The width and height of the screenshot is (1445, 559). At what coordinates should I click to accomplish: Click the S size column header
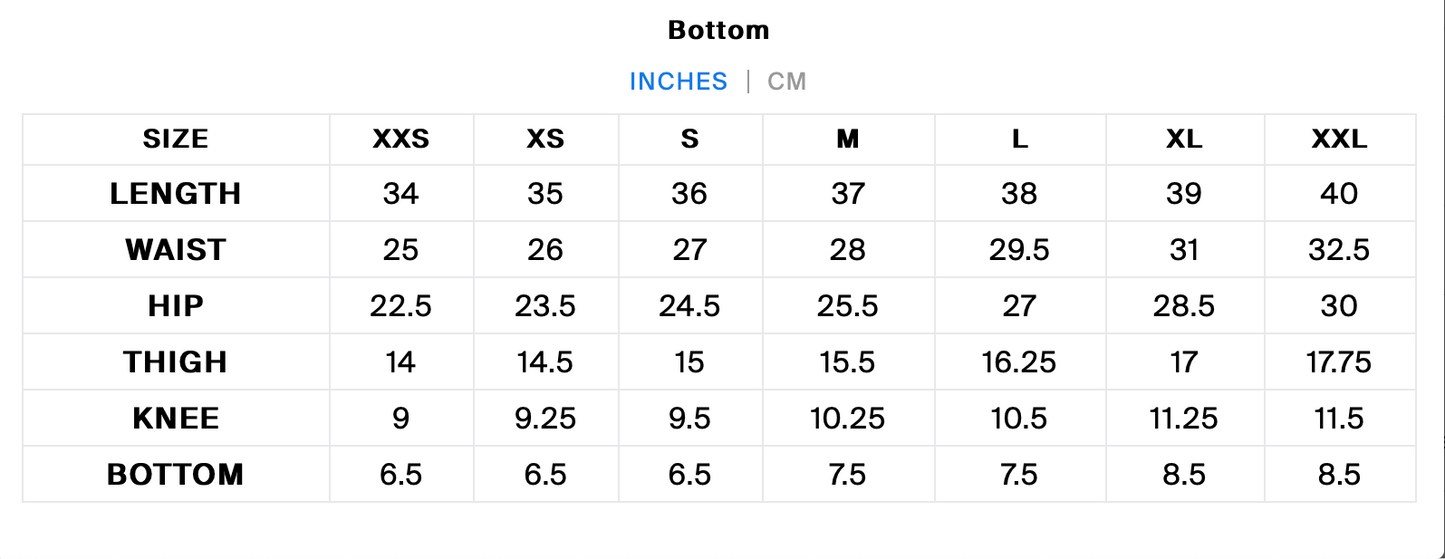click(690, 139)
